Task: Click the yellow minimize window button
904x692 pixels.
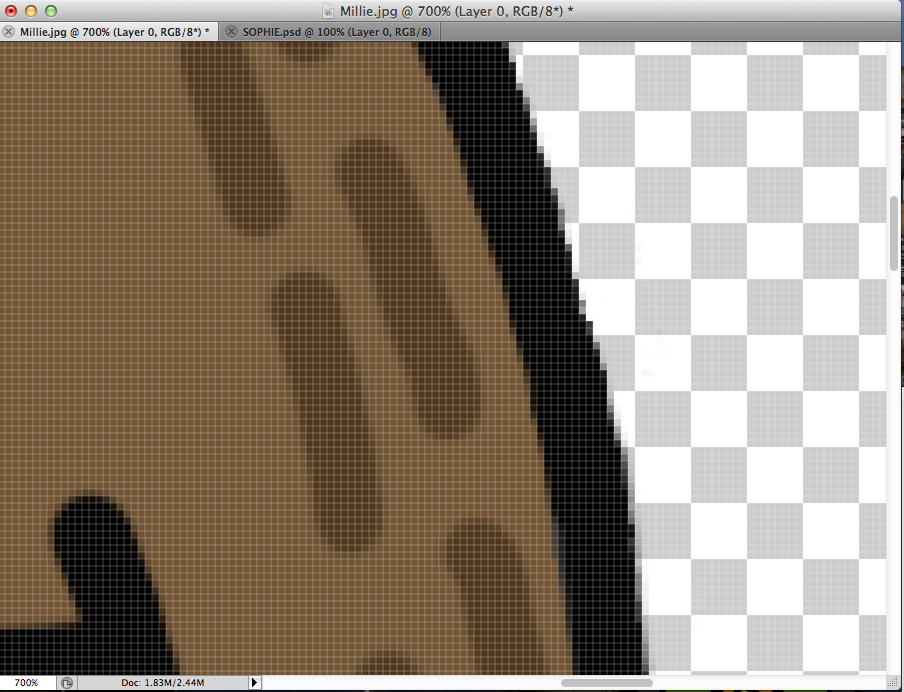Action: 31,11
